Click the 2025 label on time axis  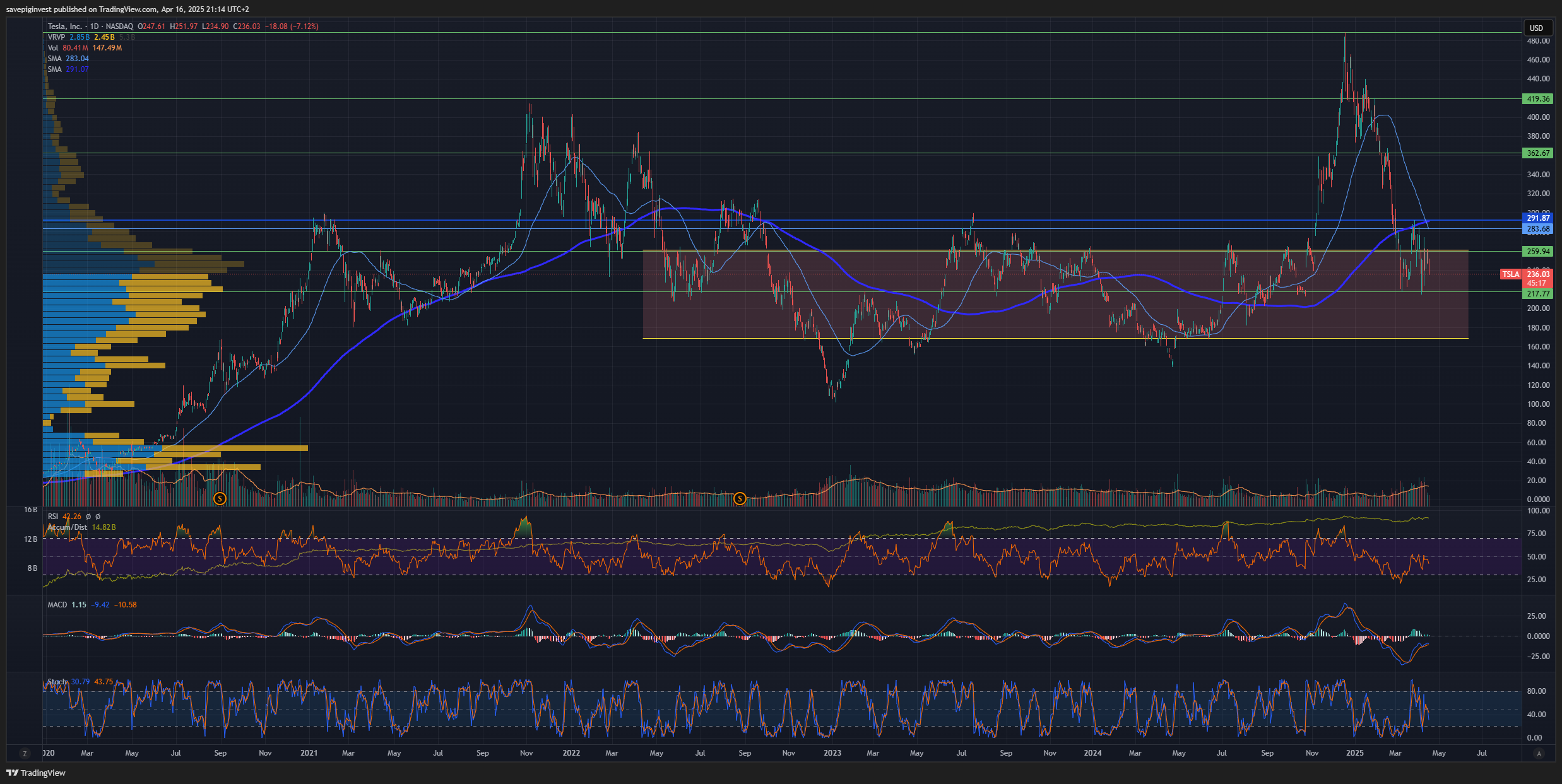[1354, 753]
